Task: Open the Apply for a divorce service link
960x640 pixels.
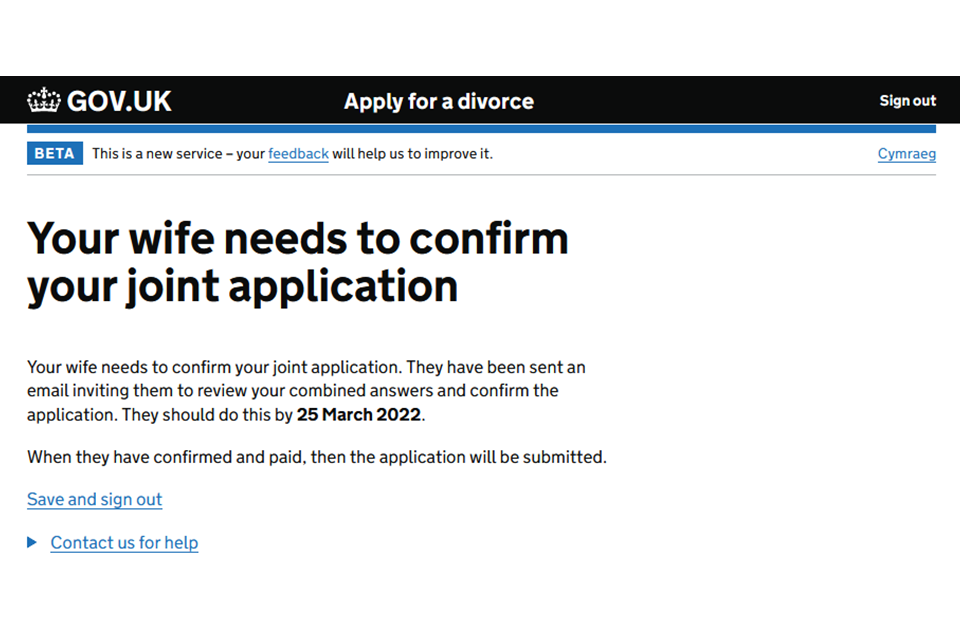Action: click(x=438, y=101)
